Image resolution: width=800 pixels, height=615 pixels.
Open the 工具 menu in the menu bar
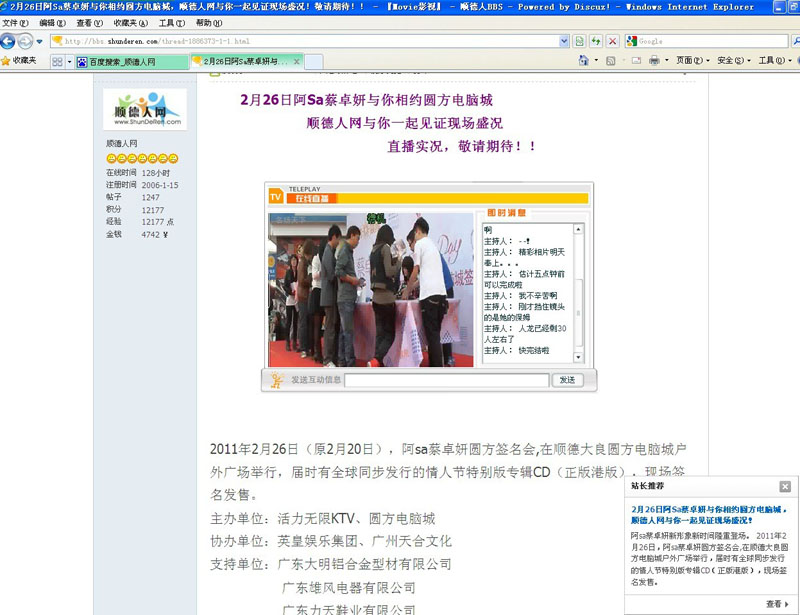tap(172, 23)
